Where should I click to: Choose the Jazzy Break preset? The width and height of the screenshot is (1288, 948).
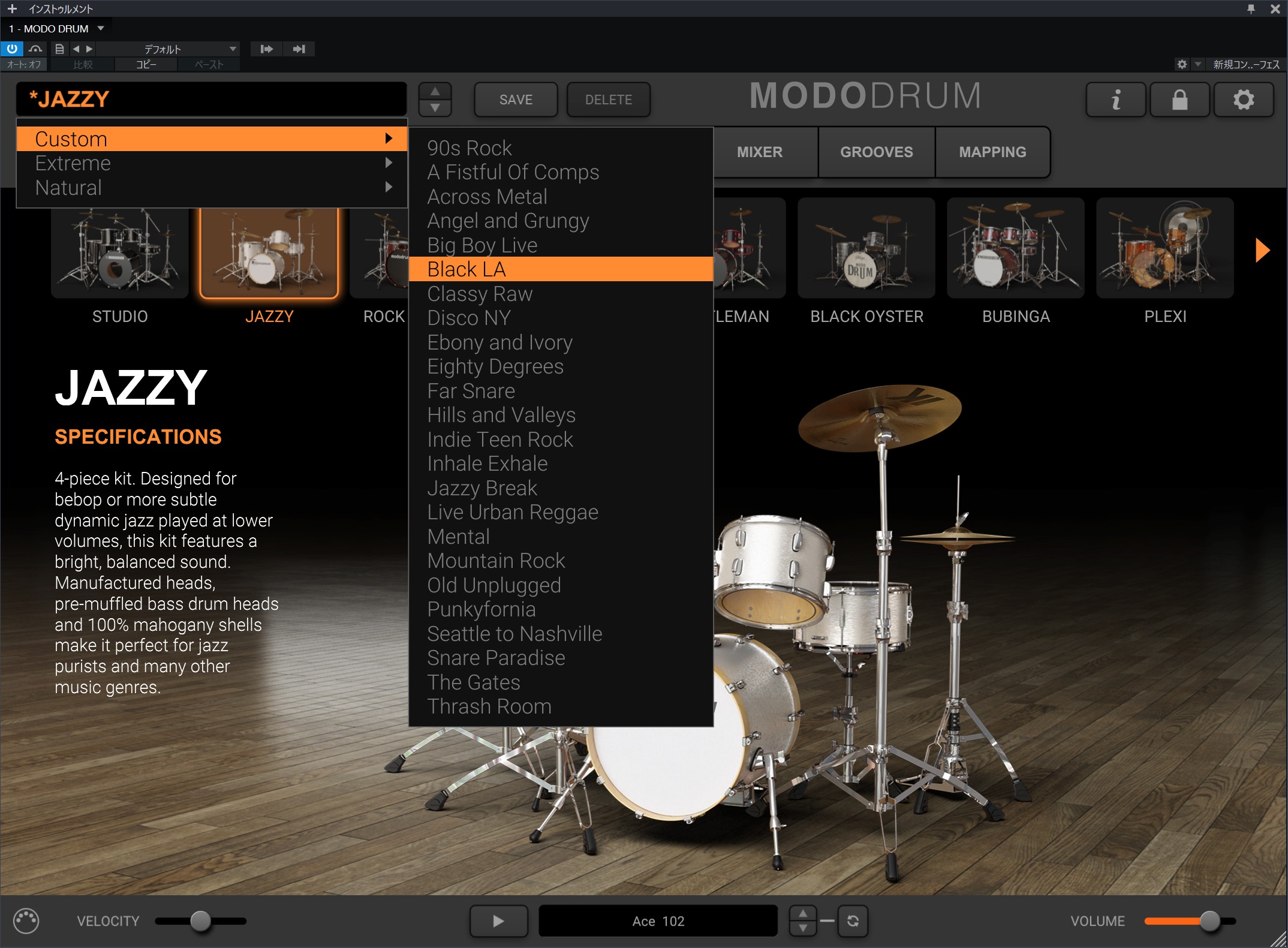[561, 488]
